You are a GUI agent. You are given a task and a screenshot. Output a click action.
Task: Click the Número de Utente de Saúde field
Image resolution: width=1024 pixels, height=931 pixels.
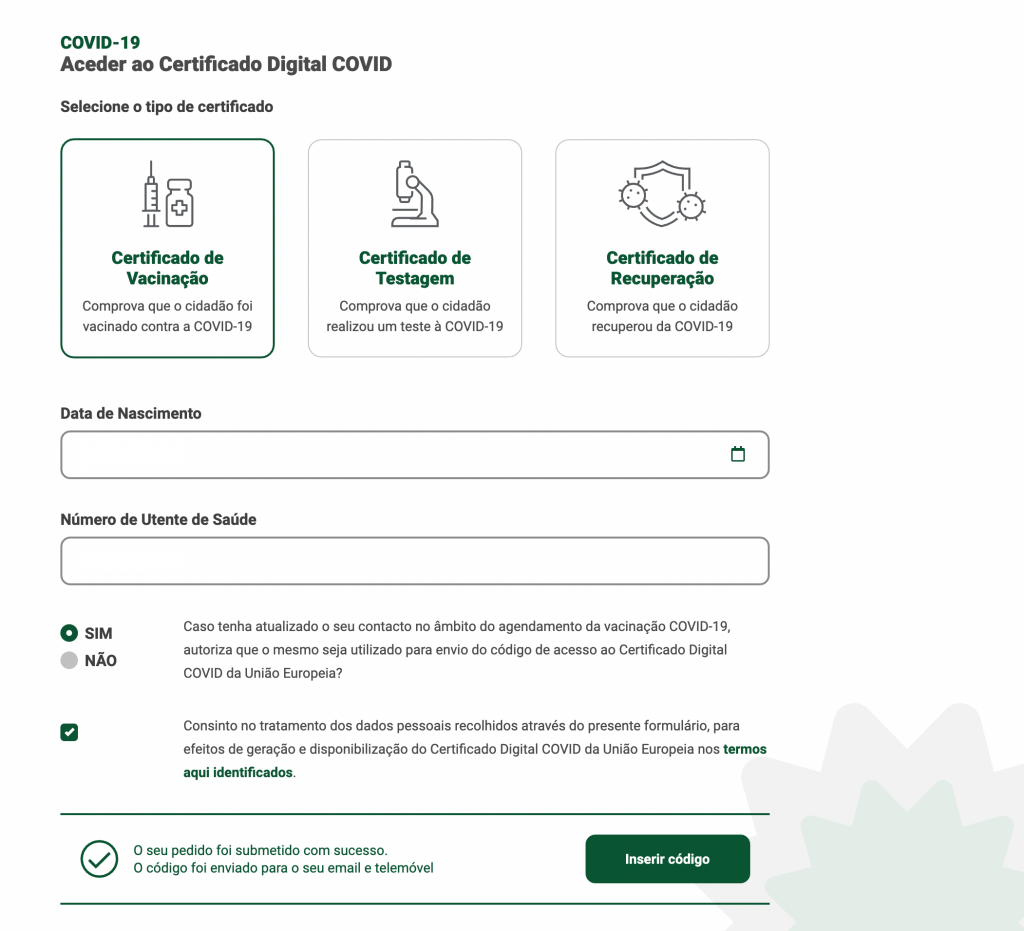414,561
